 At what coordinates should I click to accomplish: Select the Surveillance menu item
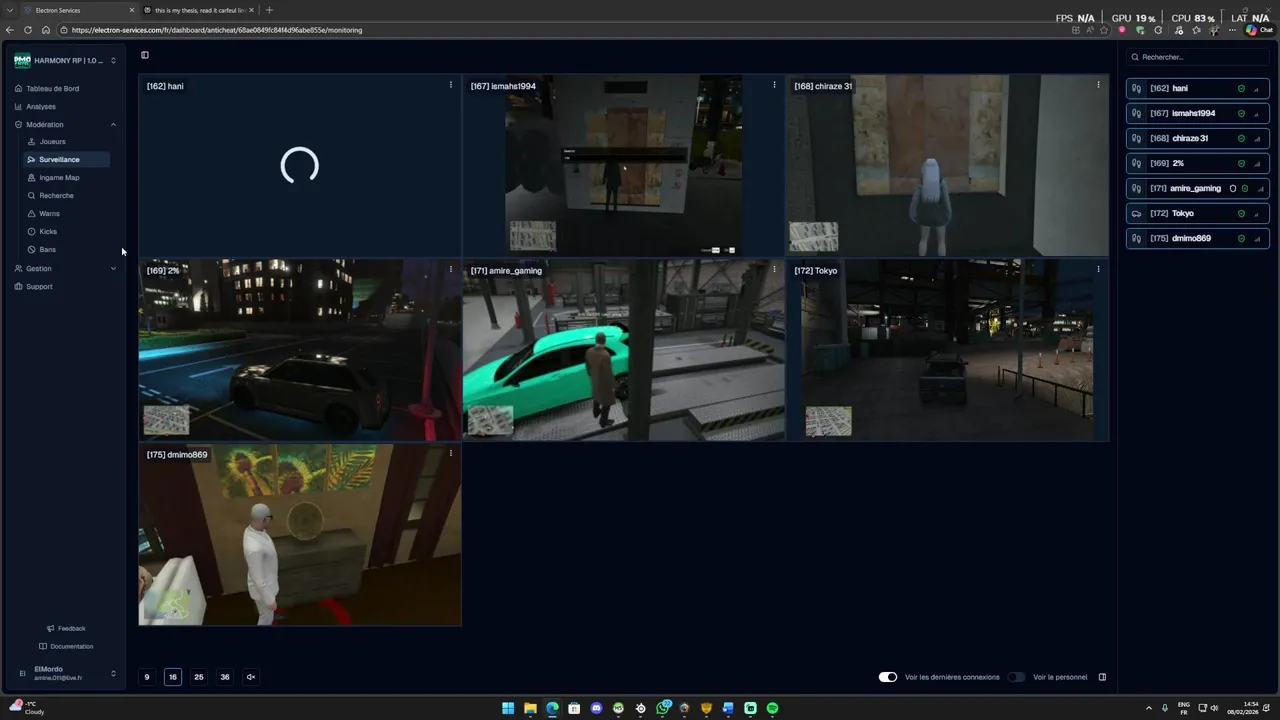pos(66,159)
